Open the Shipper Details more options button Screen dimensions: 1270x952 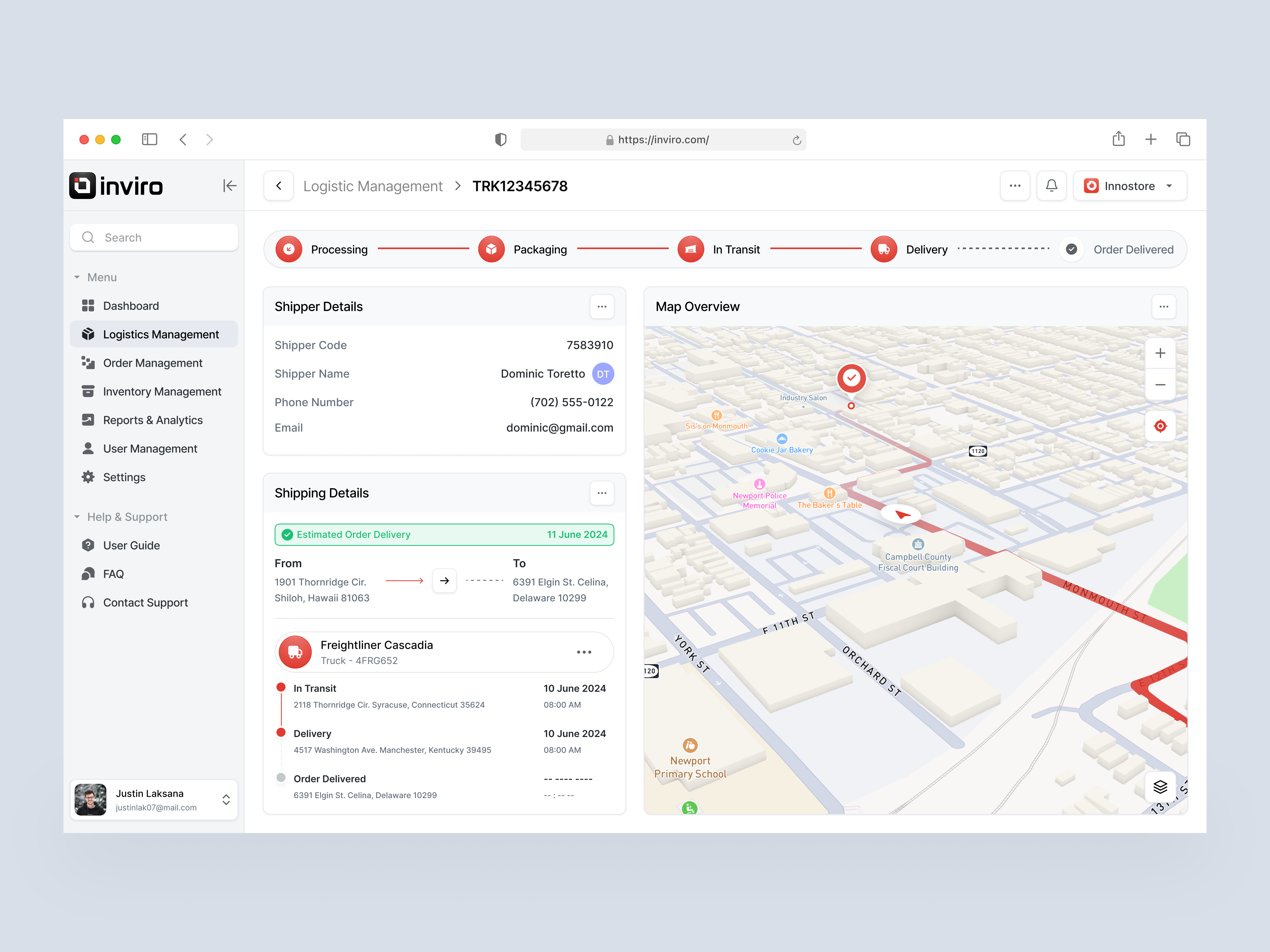pos(601,306)
